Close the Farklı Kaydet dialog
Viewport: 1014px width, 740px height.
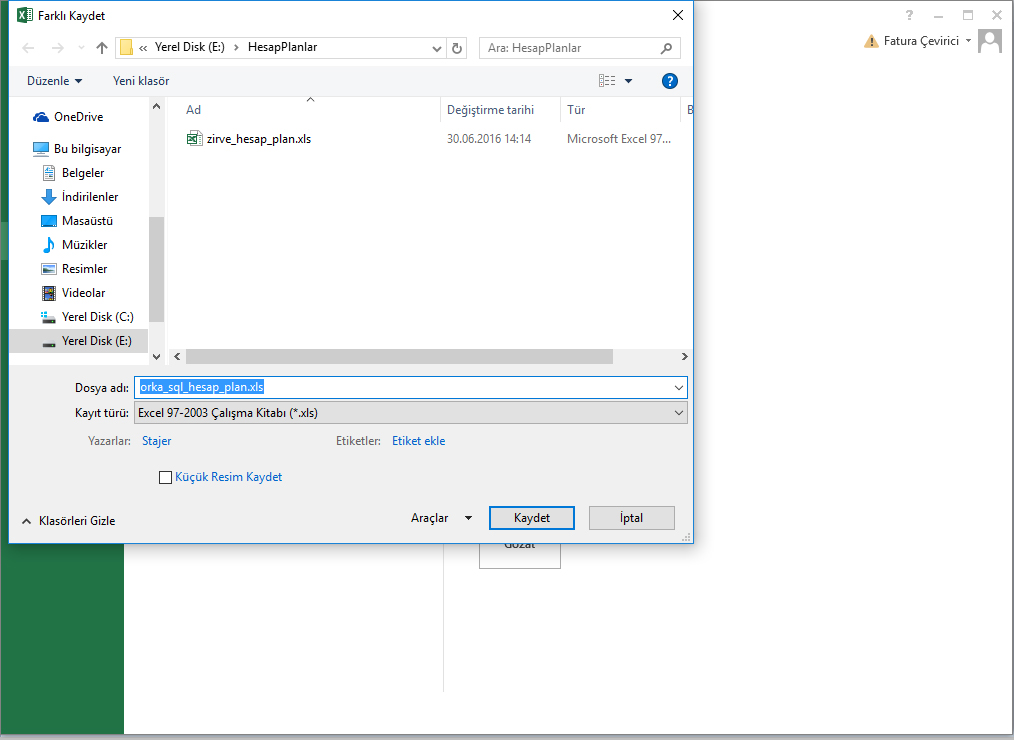(x=678, y=15)
